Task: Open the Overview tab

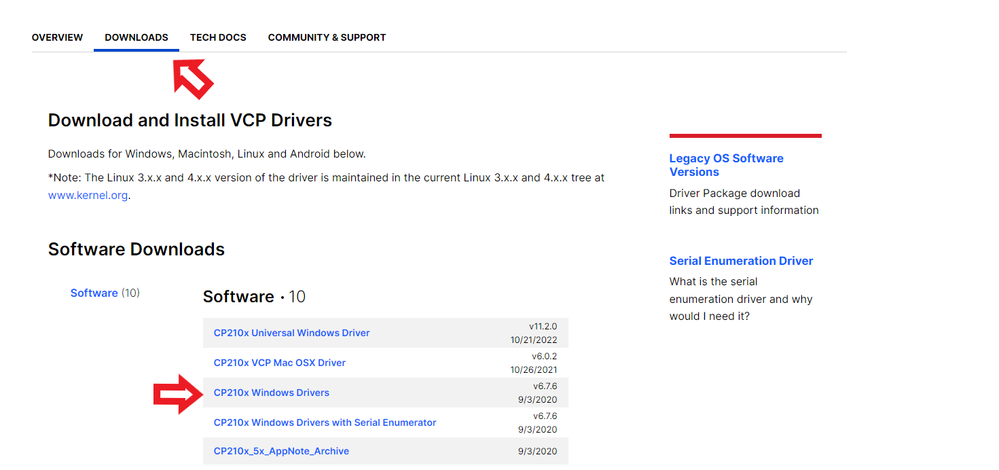Action: (x=57, y=38)
